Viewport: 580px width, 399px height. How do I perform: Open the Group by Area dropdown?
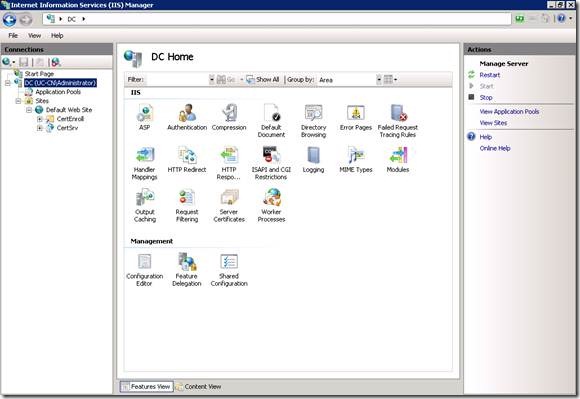(x=378, y=80)
